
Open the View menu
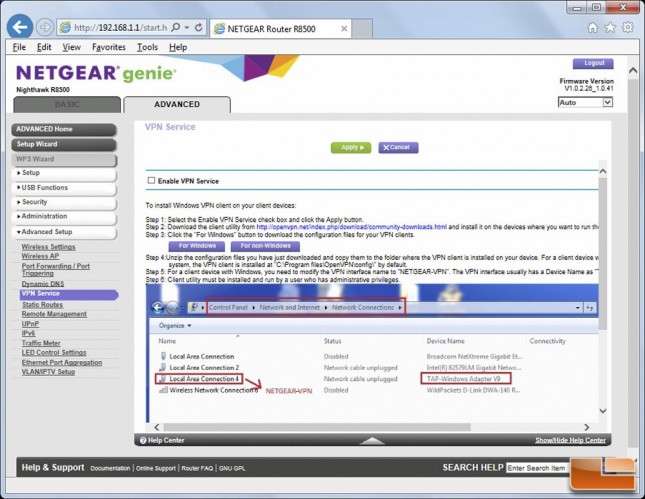(x=71, y=47)
